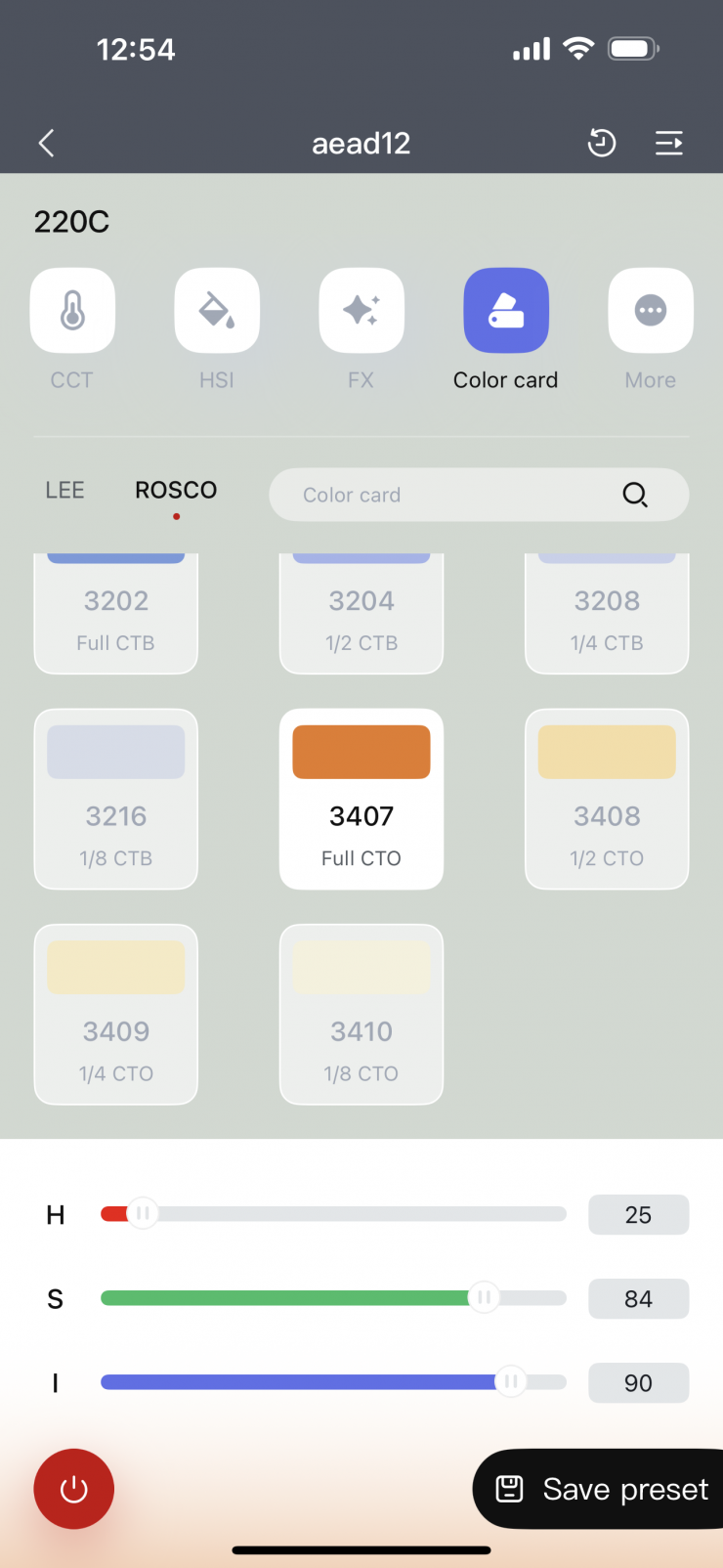The height and width of the screenshot is (1568, 723).
Task: Select the 3408 1/2 CTO swatch
Action: pos(607,799)
